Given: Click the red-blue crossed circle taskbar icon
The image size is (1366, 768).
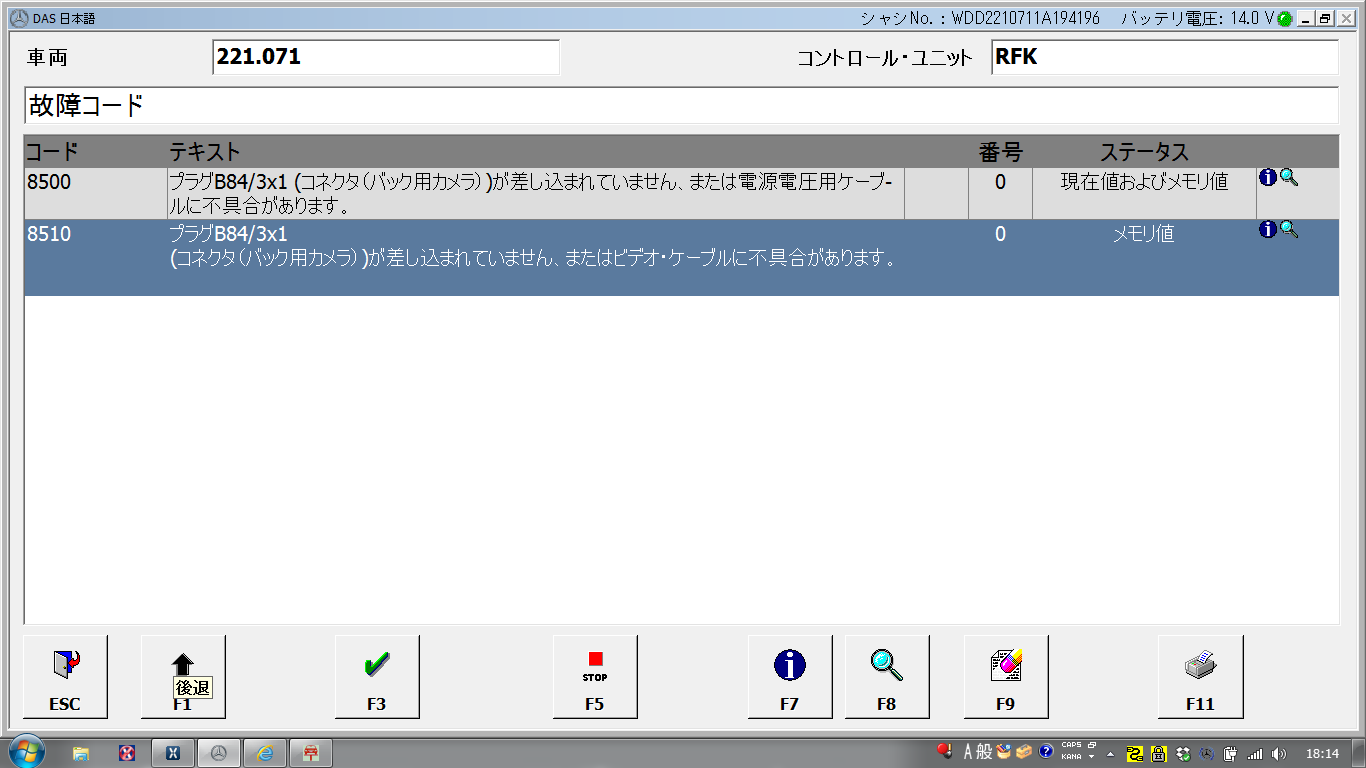Looking at the screenshot, I should point(127,752).
